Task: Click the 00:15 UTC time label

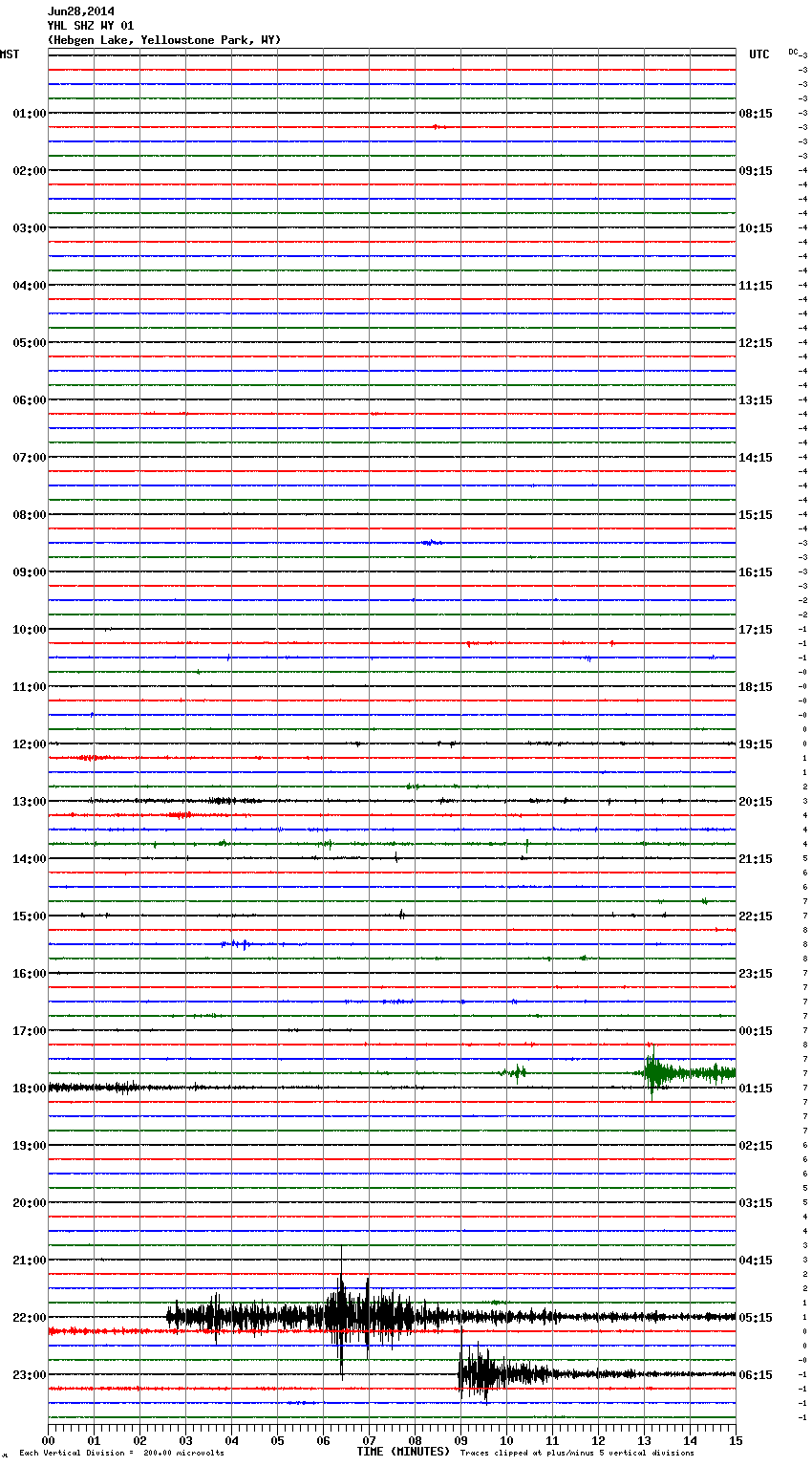Action: pos(756,1031)
